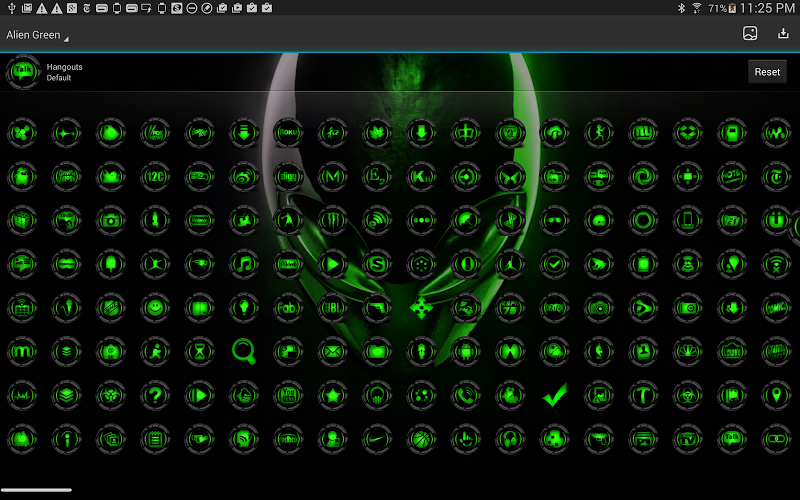This screenshot has width=800, height=500.
Task: Tap the download icon in the top bar
Action: [x=783, y=34]
